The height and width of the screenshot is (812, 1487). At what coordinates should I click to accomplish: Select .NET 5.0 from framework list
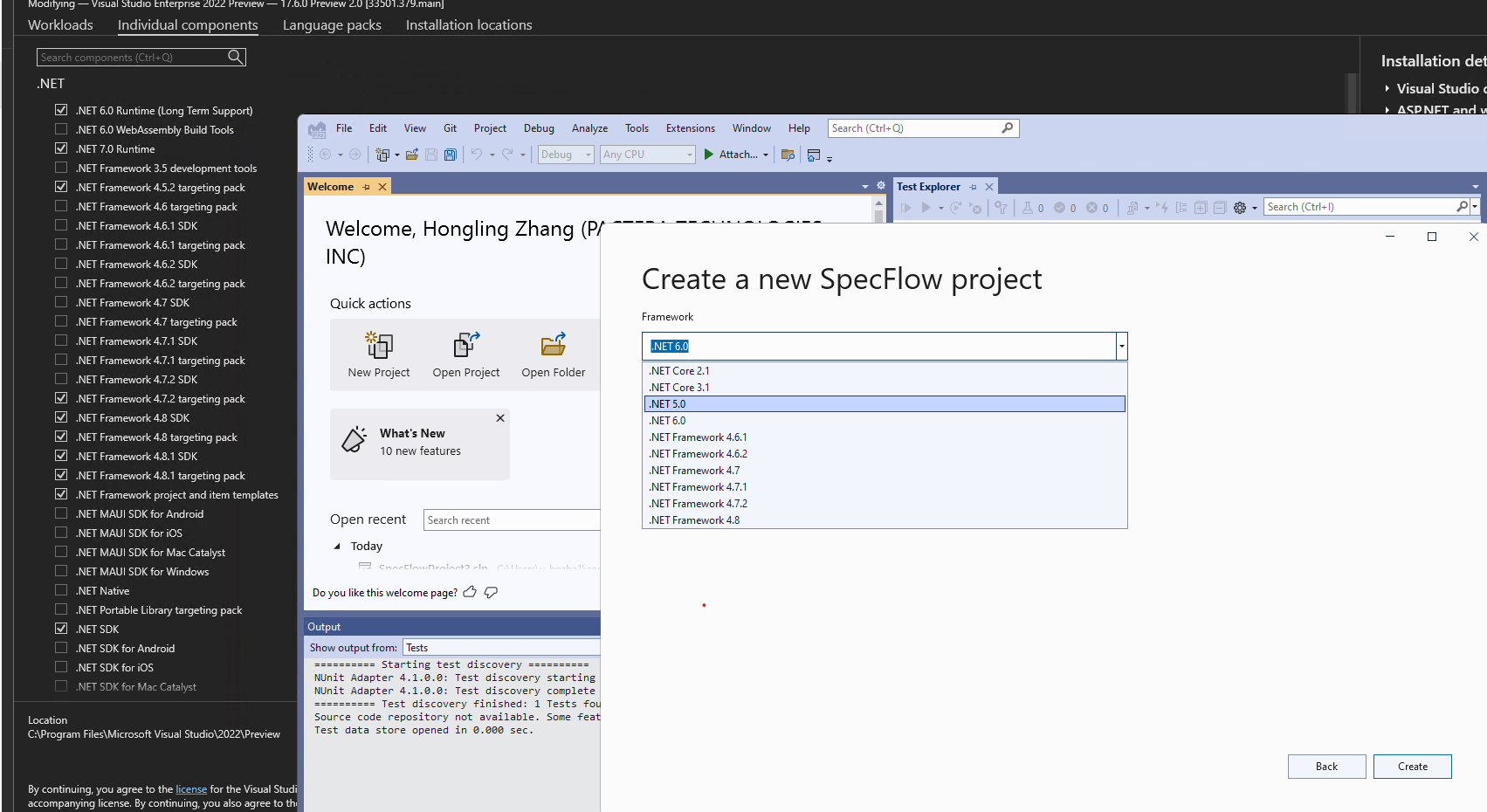tap(885, 404)
